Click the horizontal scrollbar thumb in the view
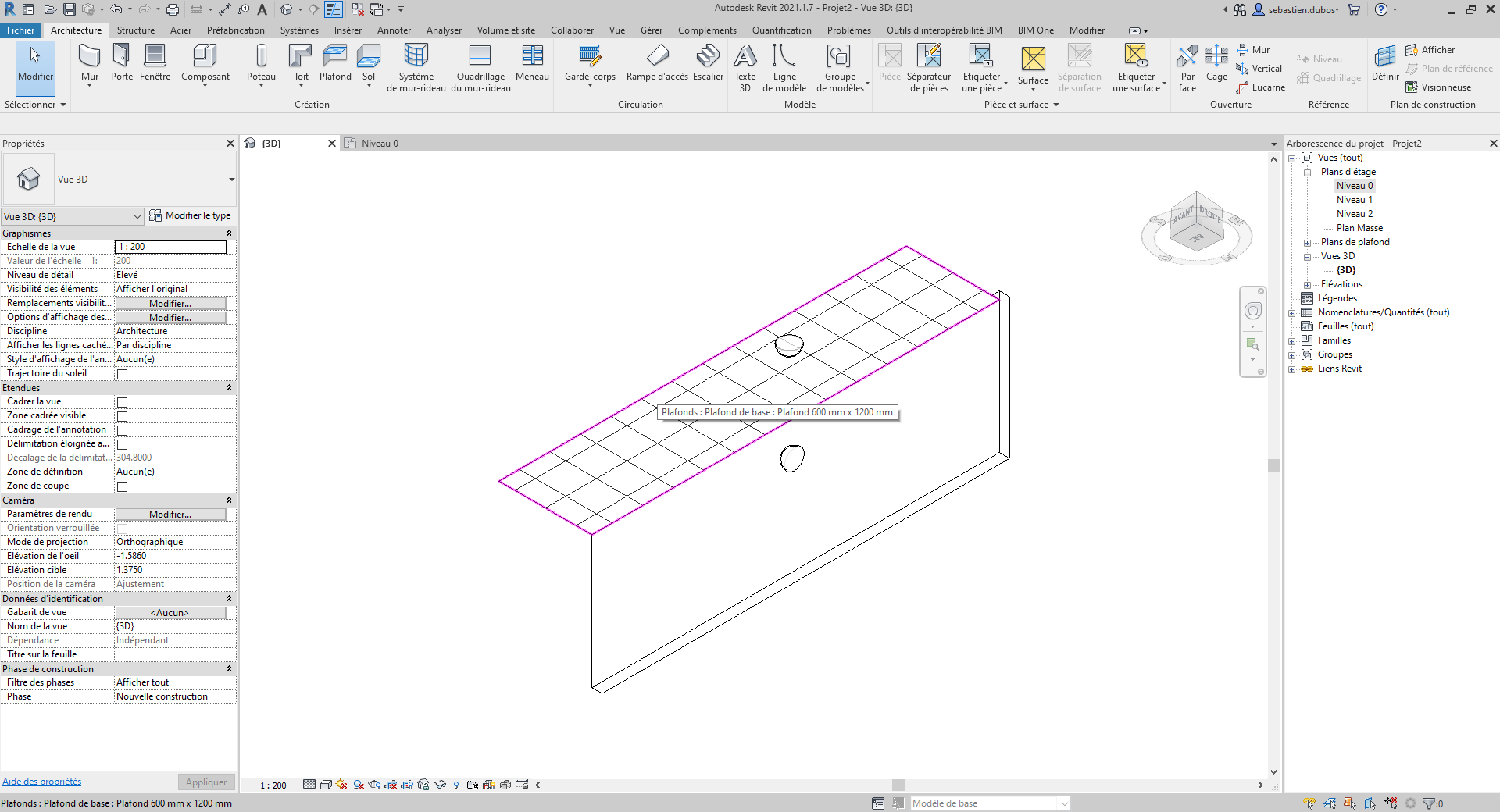Image resolution: width=1500 pixels, height=812 pixels. [x=898, y=785]
